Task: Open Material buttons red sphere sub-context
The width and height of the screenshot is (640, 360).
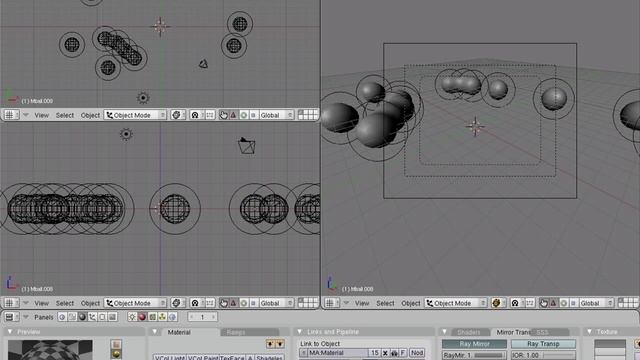Action: (x=142, y=317)
